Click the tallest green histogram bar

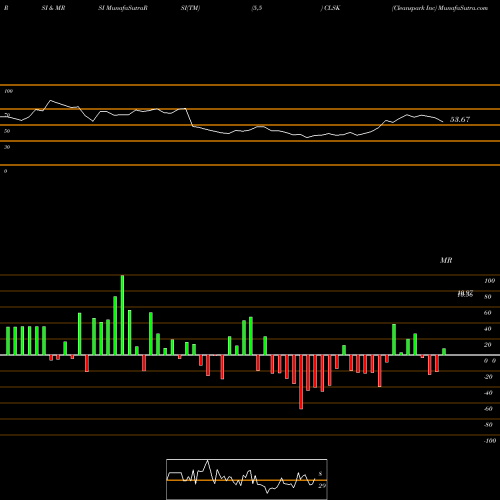(122, 315)
